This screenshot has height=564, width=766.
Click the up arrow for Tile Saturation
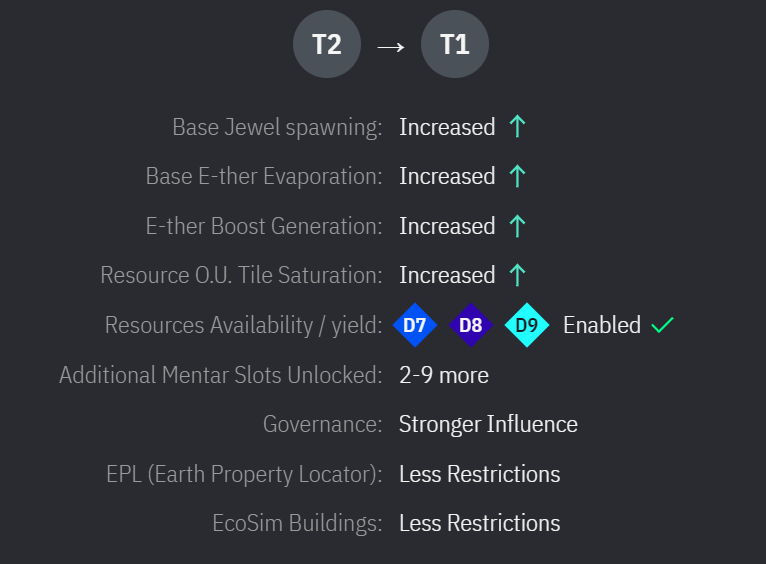517,275
